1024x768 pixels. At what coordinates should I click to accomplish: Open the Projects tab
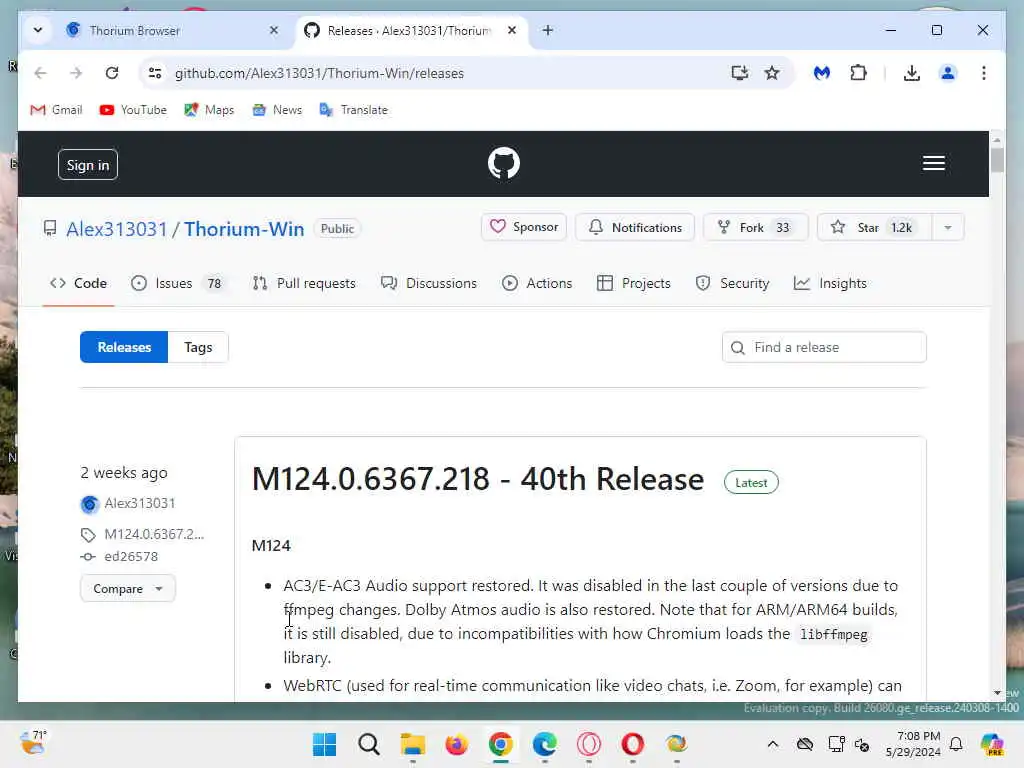coord(633,283)
